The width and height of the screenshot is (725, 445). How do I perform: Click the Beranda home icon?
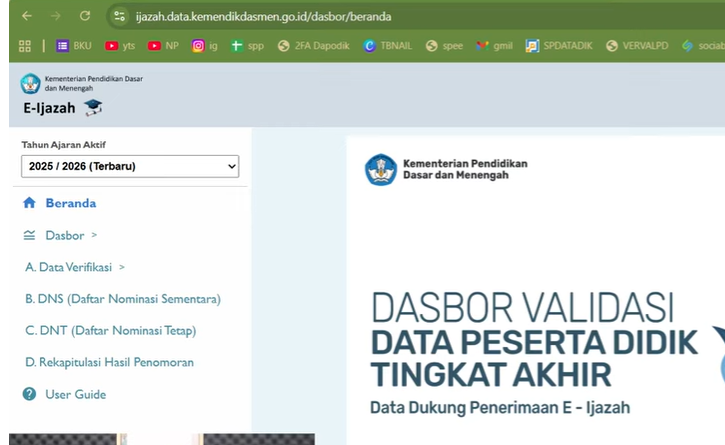[x=29, y=203]
